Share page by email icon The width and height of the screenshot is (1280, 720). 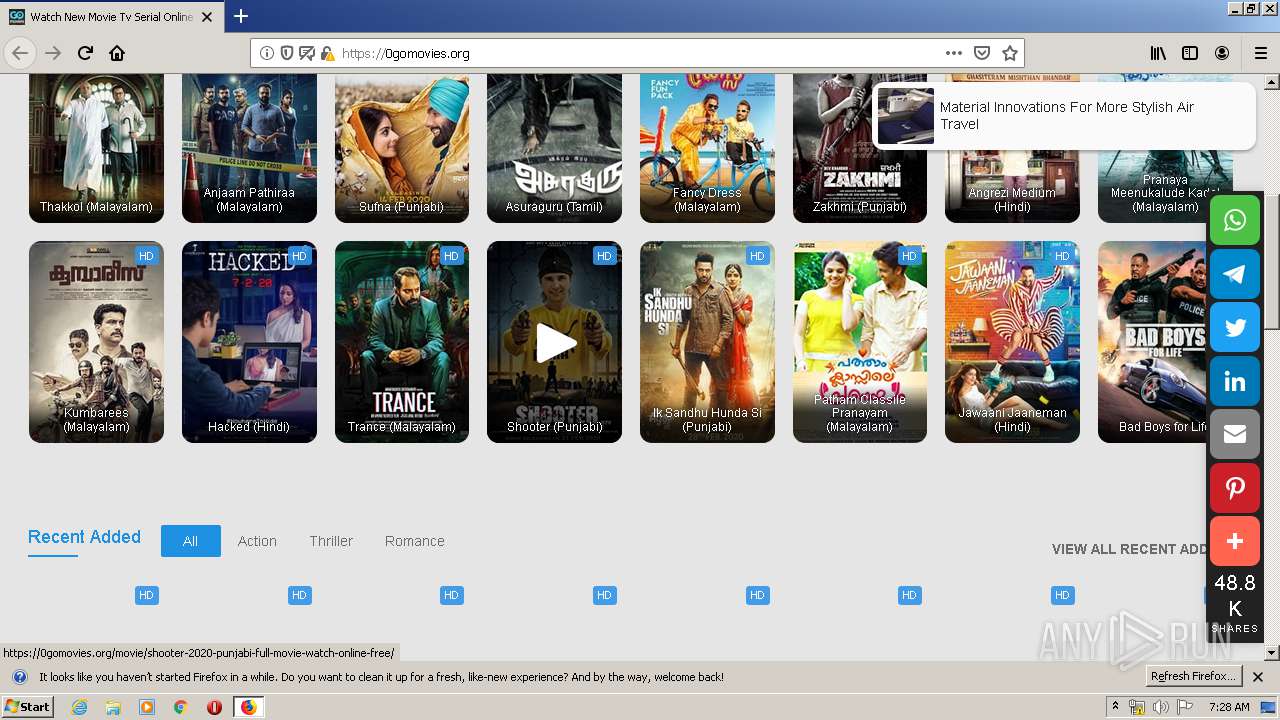pos(1235,434)
